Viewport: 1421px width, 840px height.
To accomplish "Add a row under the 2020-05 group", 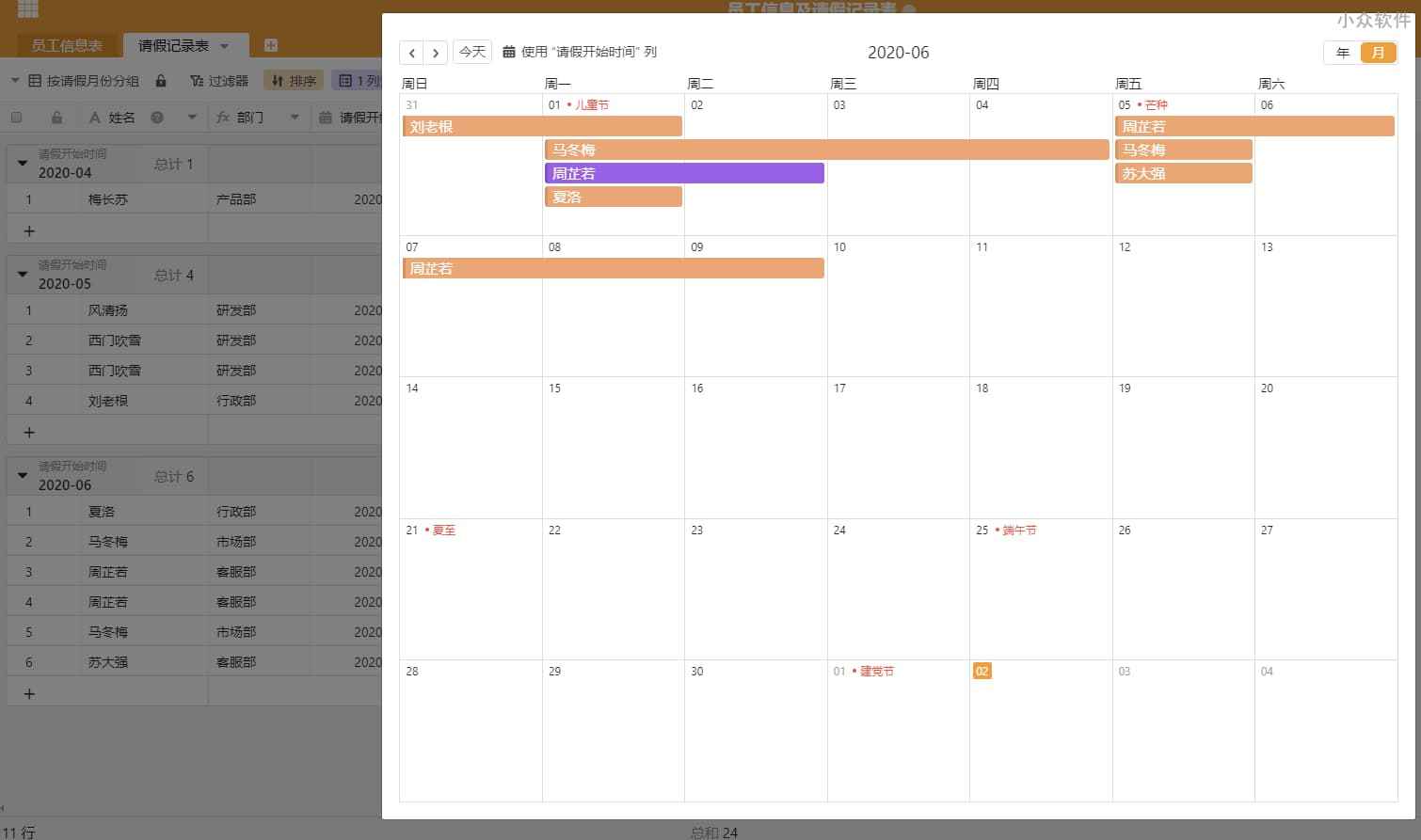I will click(29, 432).
